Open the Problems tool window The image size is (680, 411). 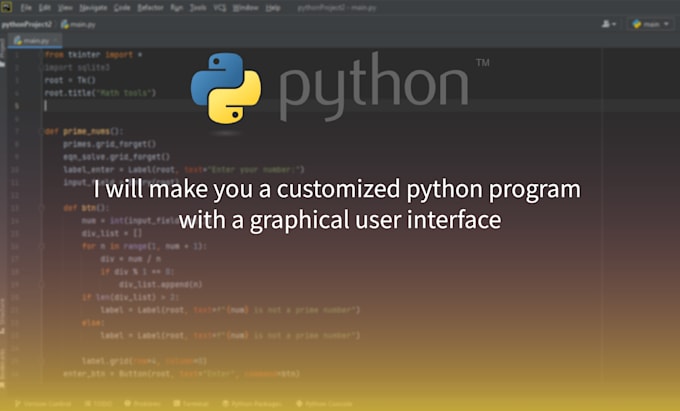(143, 404)
